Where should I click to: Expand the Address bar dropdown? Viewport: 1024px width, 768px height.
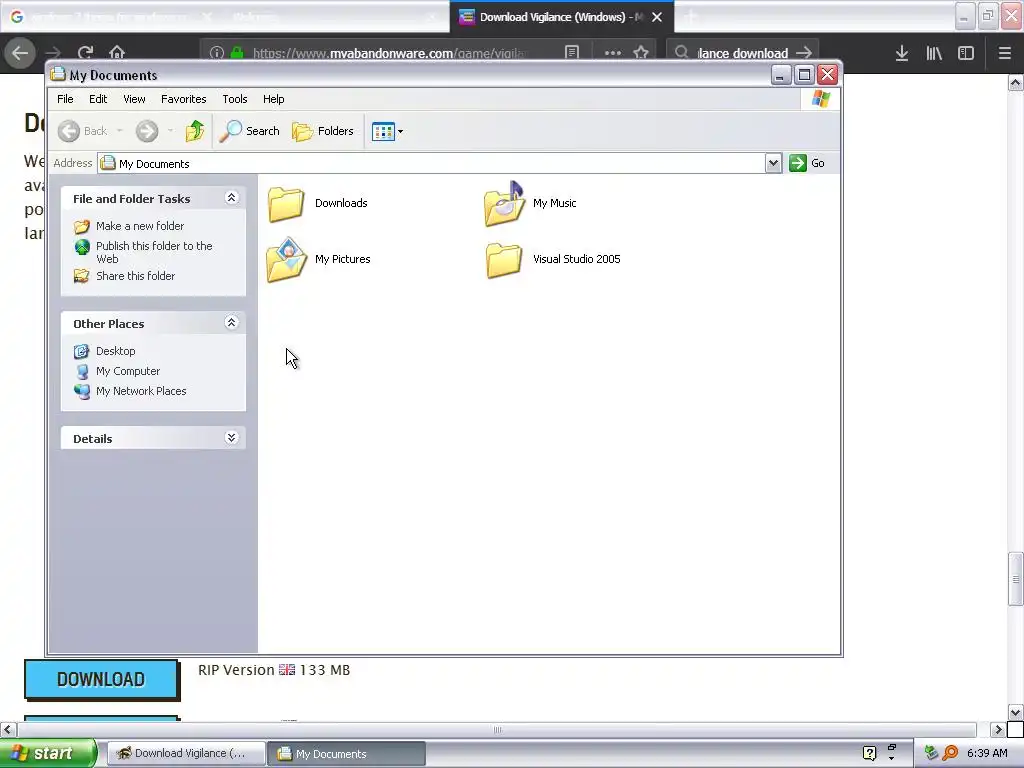coord(773,163)
